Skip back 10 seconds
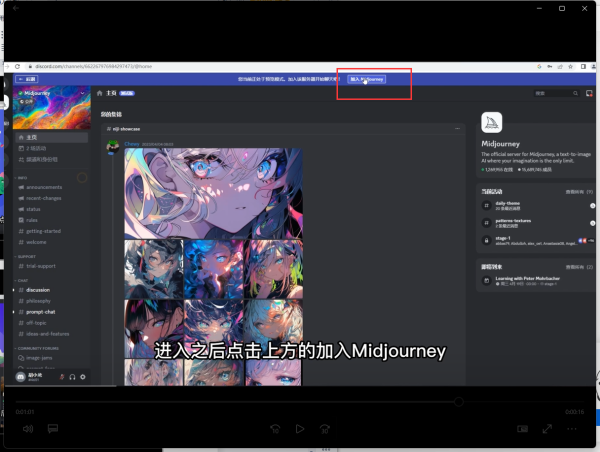Screen dimensions: 600x452 275,429
